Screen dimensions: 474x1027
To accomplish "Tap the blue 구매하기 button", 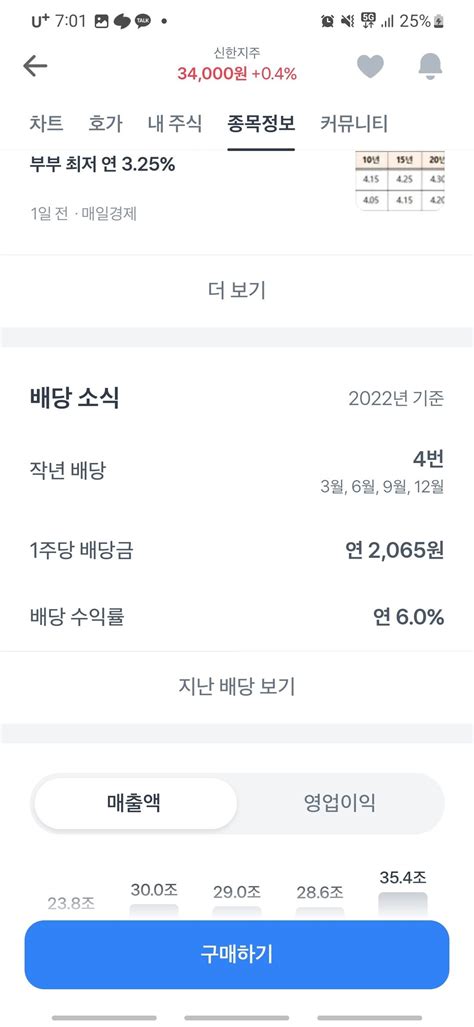I will coord(237,954).
